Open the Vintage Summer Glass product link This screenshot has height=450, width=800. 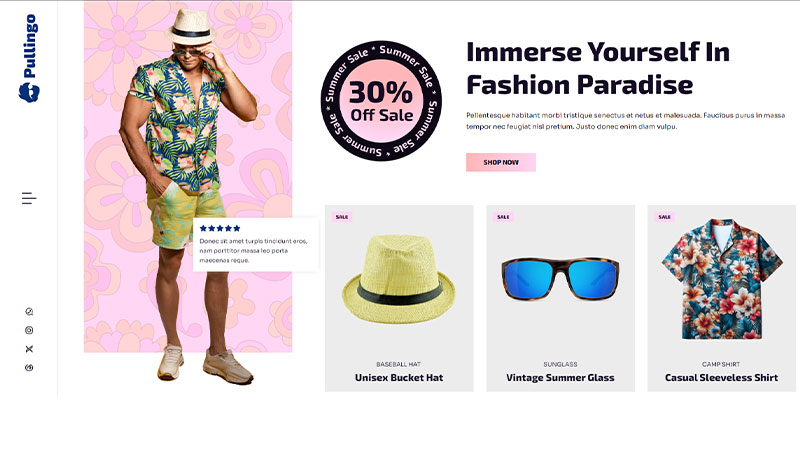pyautogui.click(x=560, y=378)
